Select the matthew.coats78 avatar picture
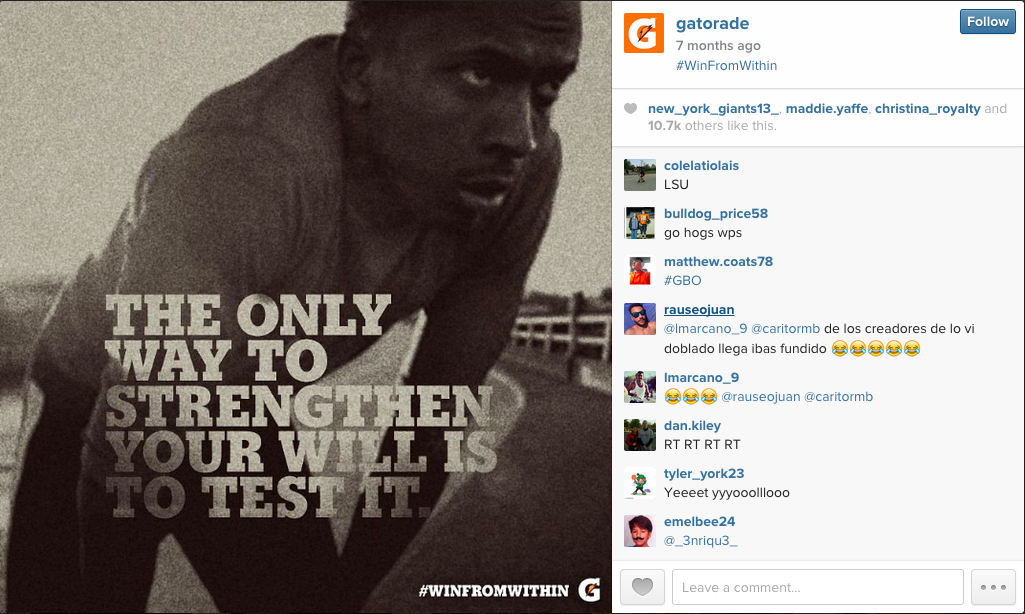 click(x=639, y=271)
